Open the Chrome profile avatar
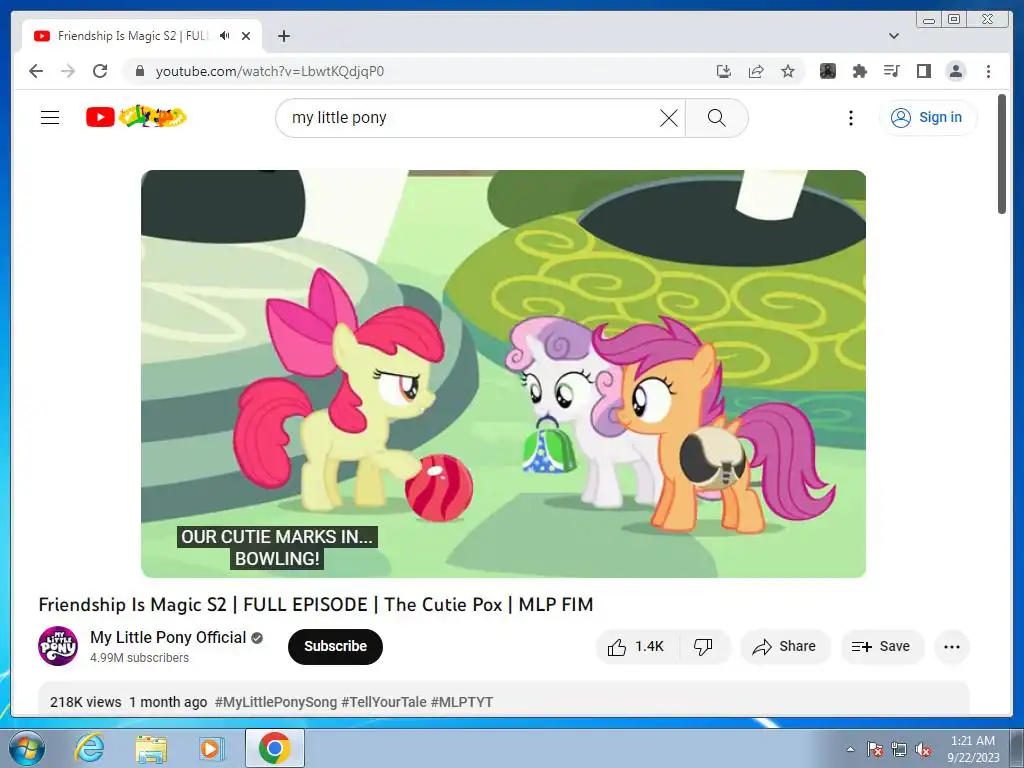This screenshot has width=1024, height=768. [956, 71]
